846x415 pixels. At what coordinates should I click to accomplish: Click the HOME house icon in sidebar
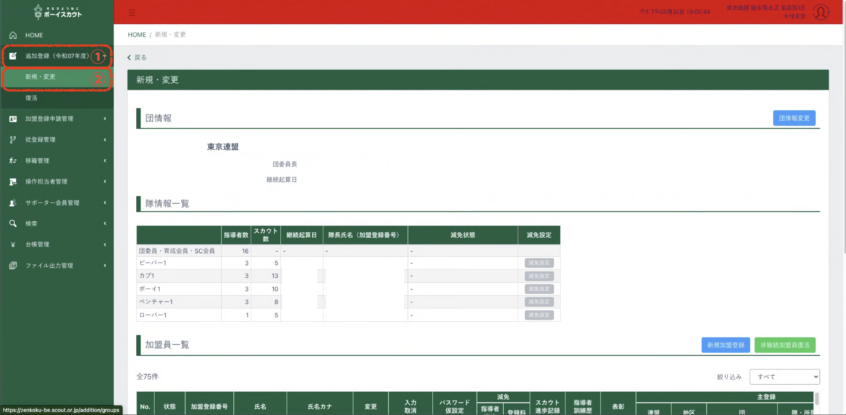[12, 35]
